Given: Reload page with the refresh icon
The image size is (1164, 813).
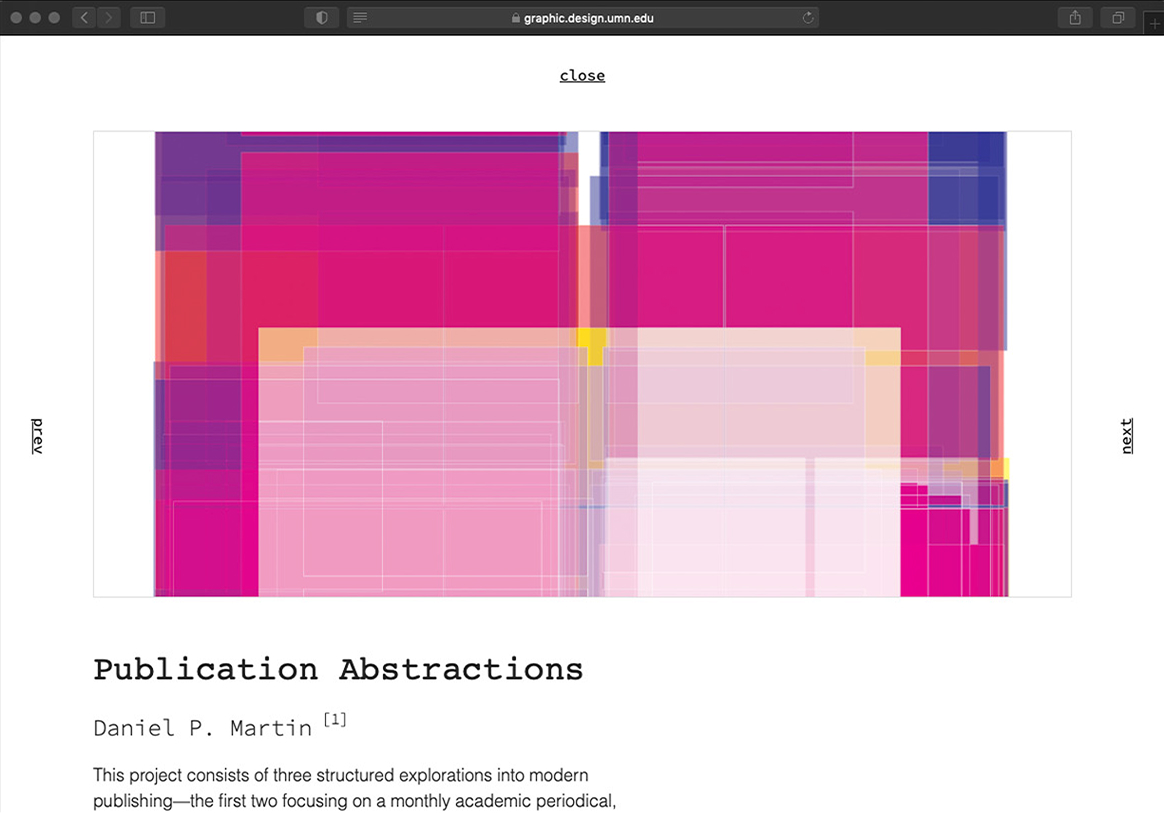Looking at the screenshot, I should click(x=808, y=18).
